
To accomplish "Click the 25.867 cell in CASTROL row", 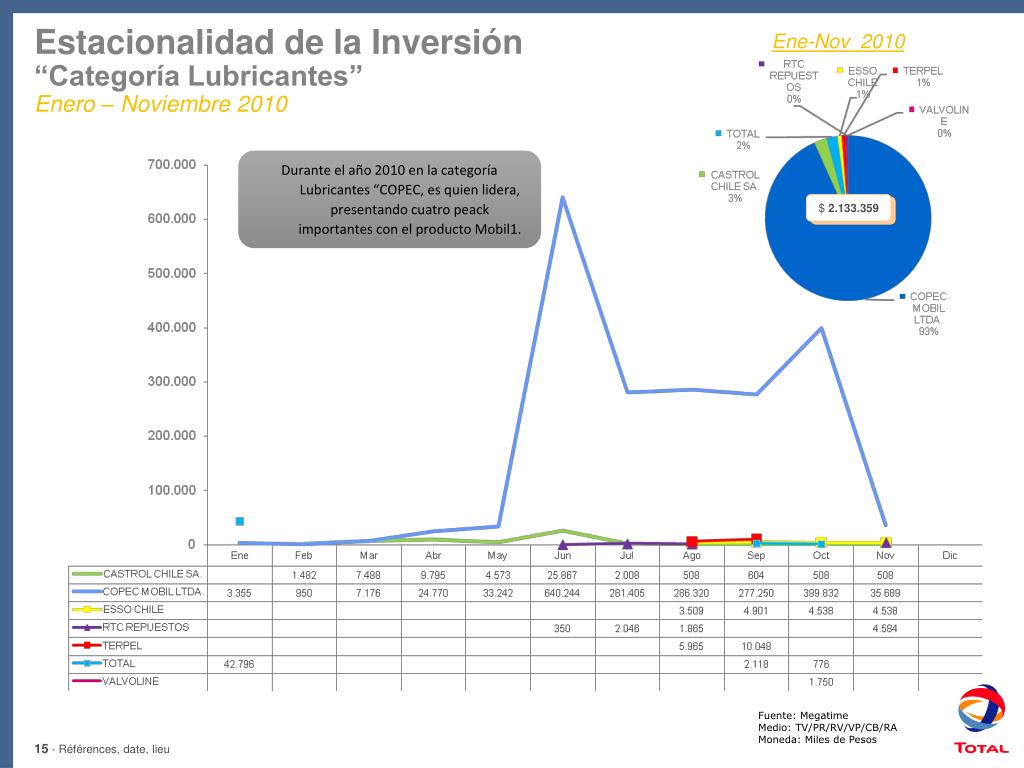I will tap(562, 575).
